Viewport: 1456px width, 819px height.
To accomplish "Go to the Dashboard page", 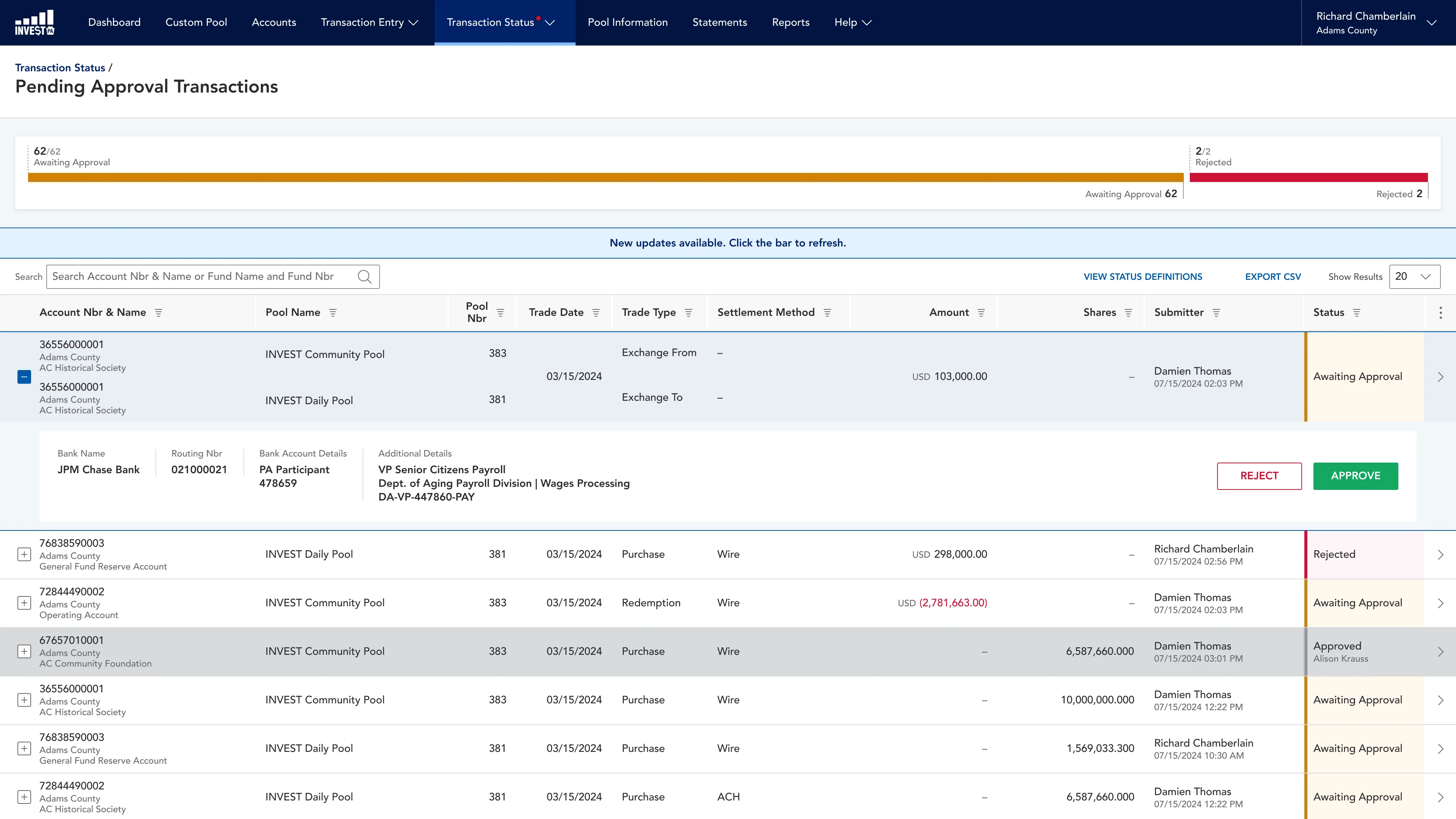I will pos(114,23).
